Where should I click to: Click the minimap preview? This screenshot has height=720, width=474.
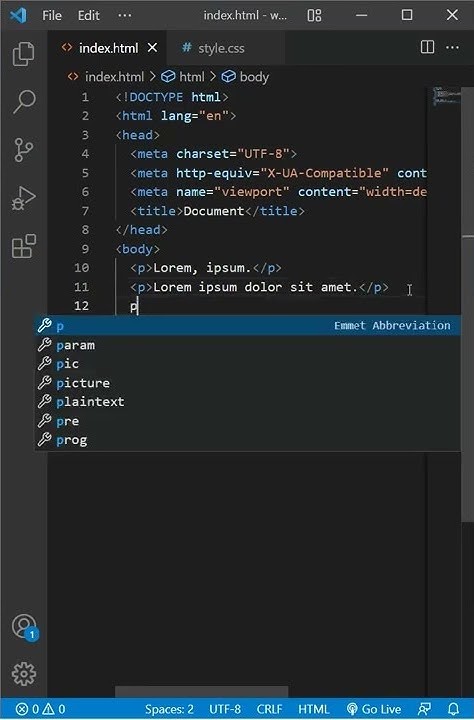(x=446, y=96)
